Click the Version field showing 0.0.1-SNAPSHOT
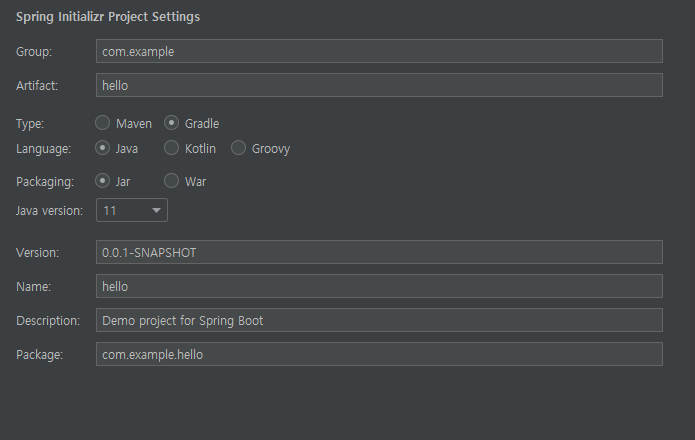695x440 pixels. click(x=379, y=252)
